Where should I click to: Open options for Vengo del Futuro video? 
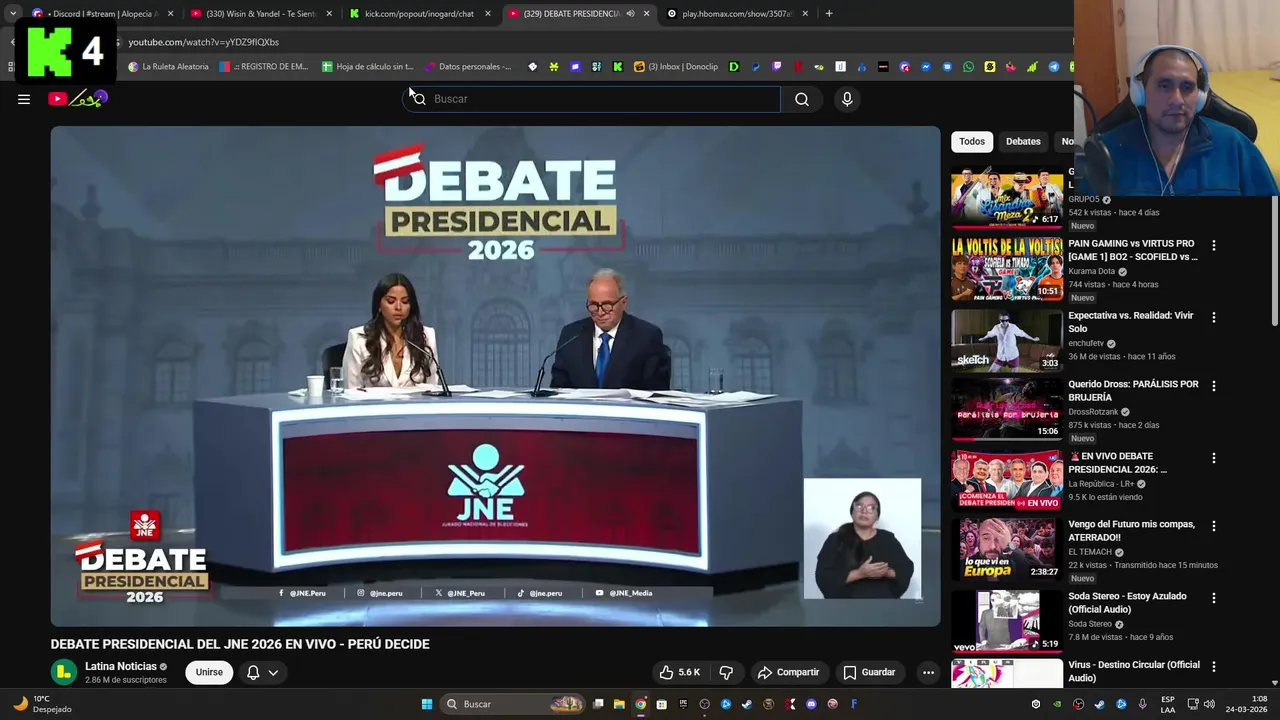[x=1214, y=526]
